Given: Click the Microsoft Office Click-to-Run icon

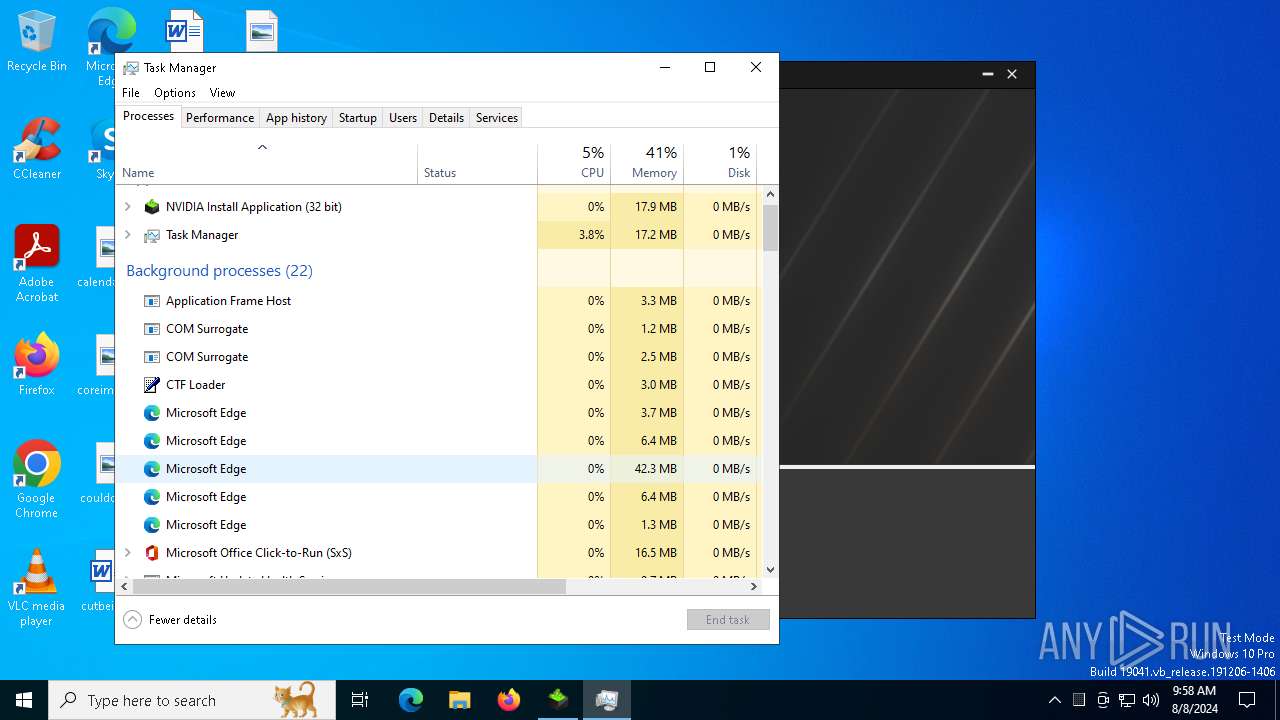Looking at the screenshot, I should [152, 553].
